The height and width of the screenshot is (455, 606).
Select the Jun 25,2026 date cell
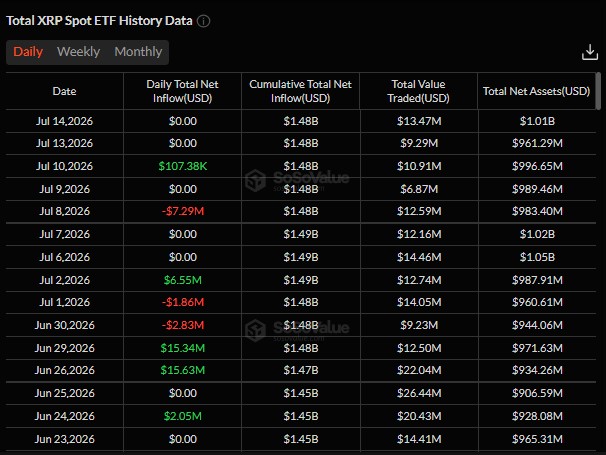tap(64, 393)
